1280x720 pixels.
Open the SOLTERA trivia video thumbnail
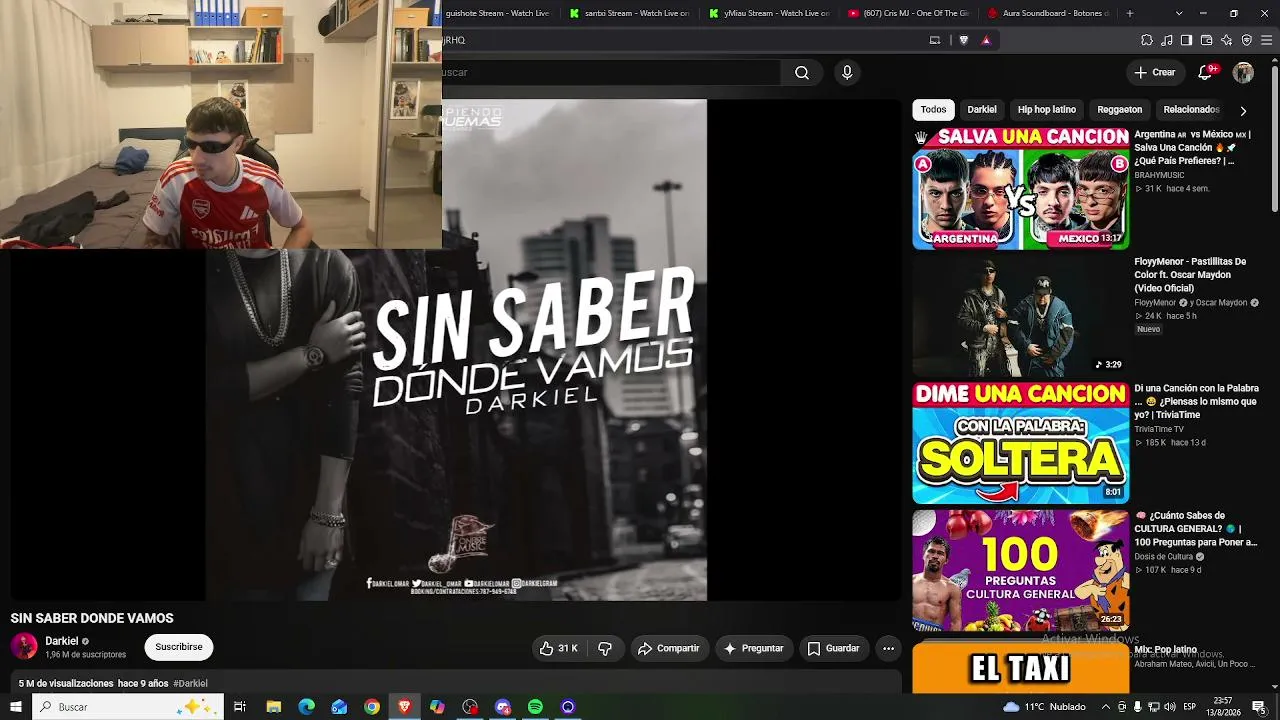[1020, 443]
